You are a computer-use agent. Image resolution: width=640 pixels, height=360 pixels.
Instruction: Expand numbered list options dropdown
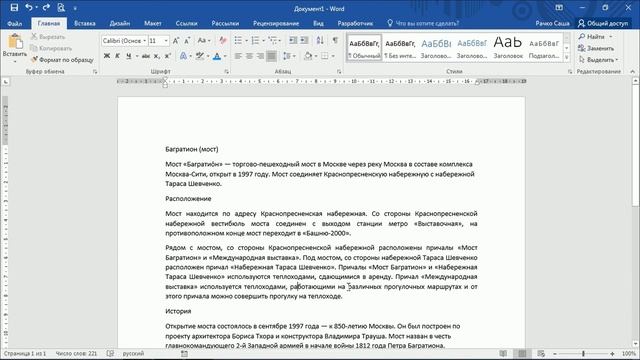coord(264,40)
